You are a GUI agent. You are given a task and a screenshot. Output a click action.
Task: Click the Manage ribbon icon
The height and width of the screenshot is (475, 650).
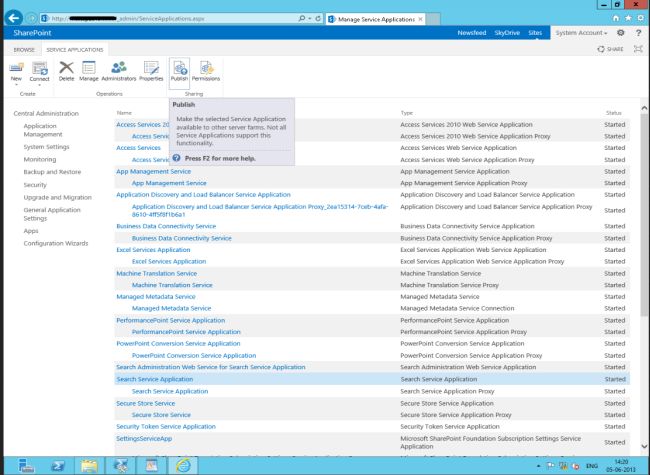click(x=89, y=67)
